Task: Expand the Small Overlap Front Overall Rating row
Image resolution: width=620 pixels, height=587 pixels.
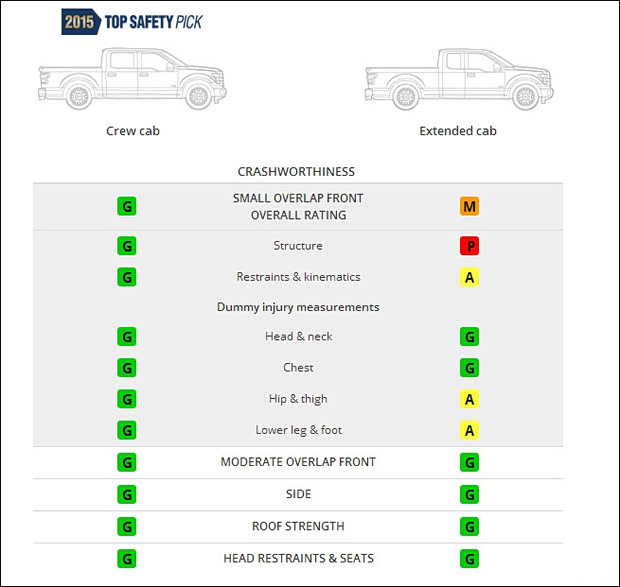Action: coord(298,207)
